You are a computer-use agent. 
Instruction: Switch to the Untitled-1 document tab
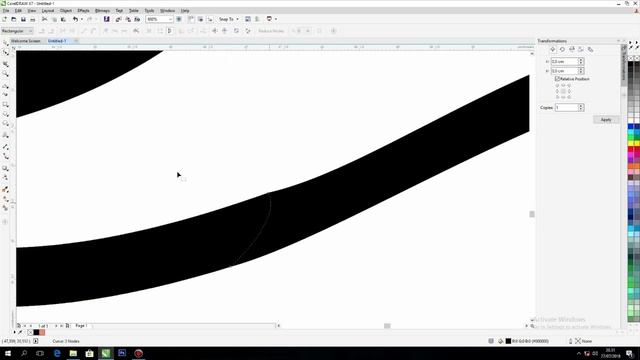pyautogui.click(x=57, y=41)
